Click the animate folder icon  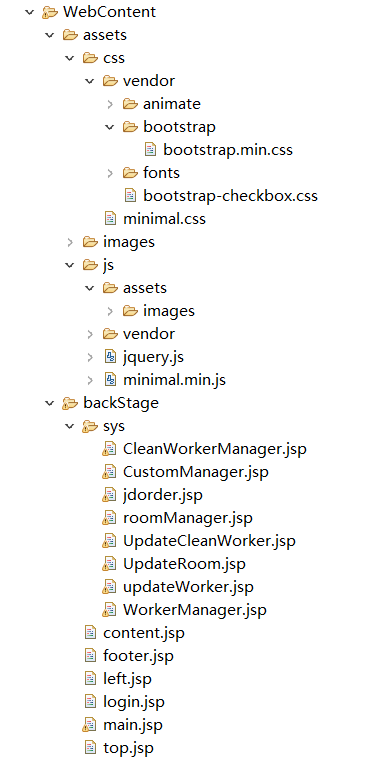131,104
